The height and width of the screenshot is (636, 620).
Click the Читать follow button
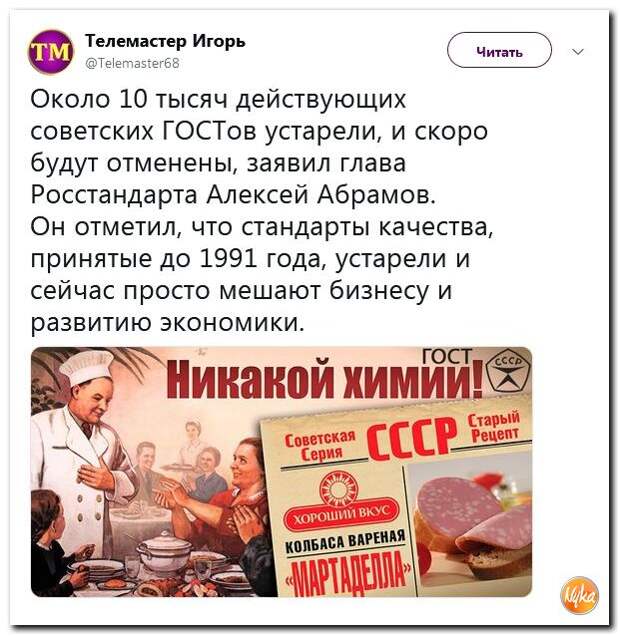(x=499, y=50)
